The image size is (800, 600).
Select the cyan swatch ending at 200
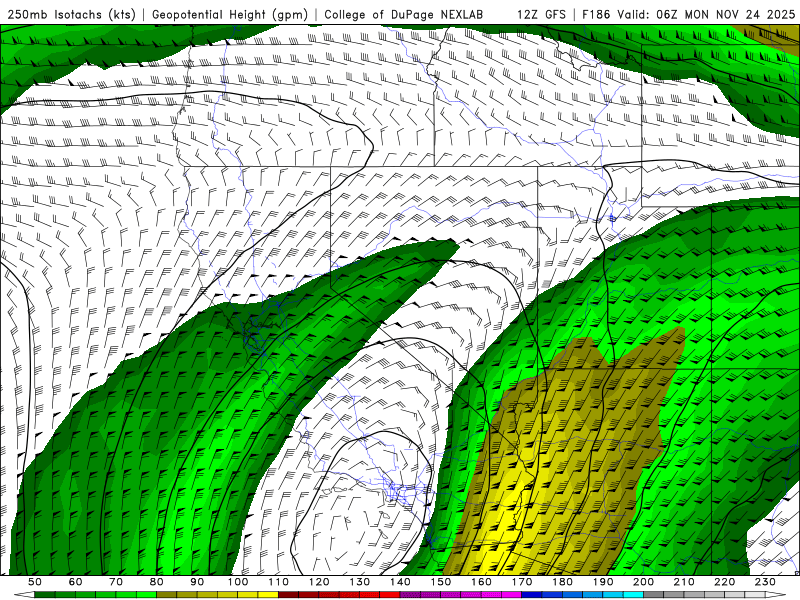[633, 595]
